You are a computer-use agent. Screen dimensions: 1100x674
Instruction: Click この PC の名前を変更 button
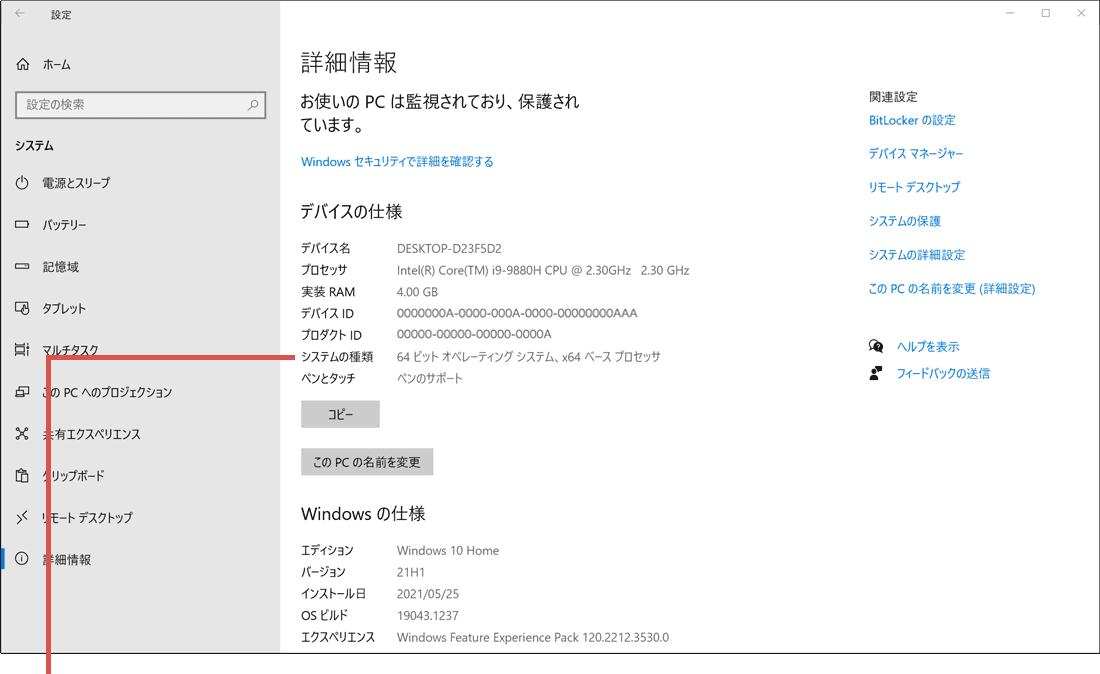(367, 462)
